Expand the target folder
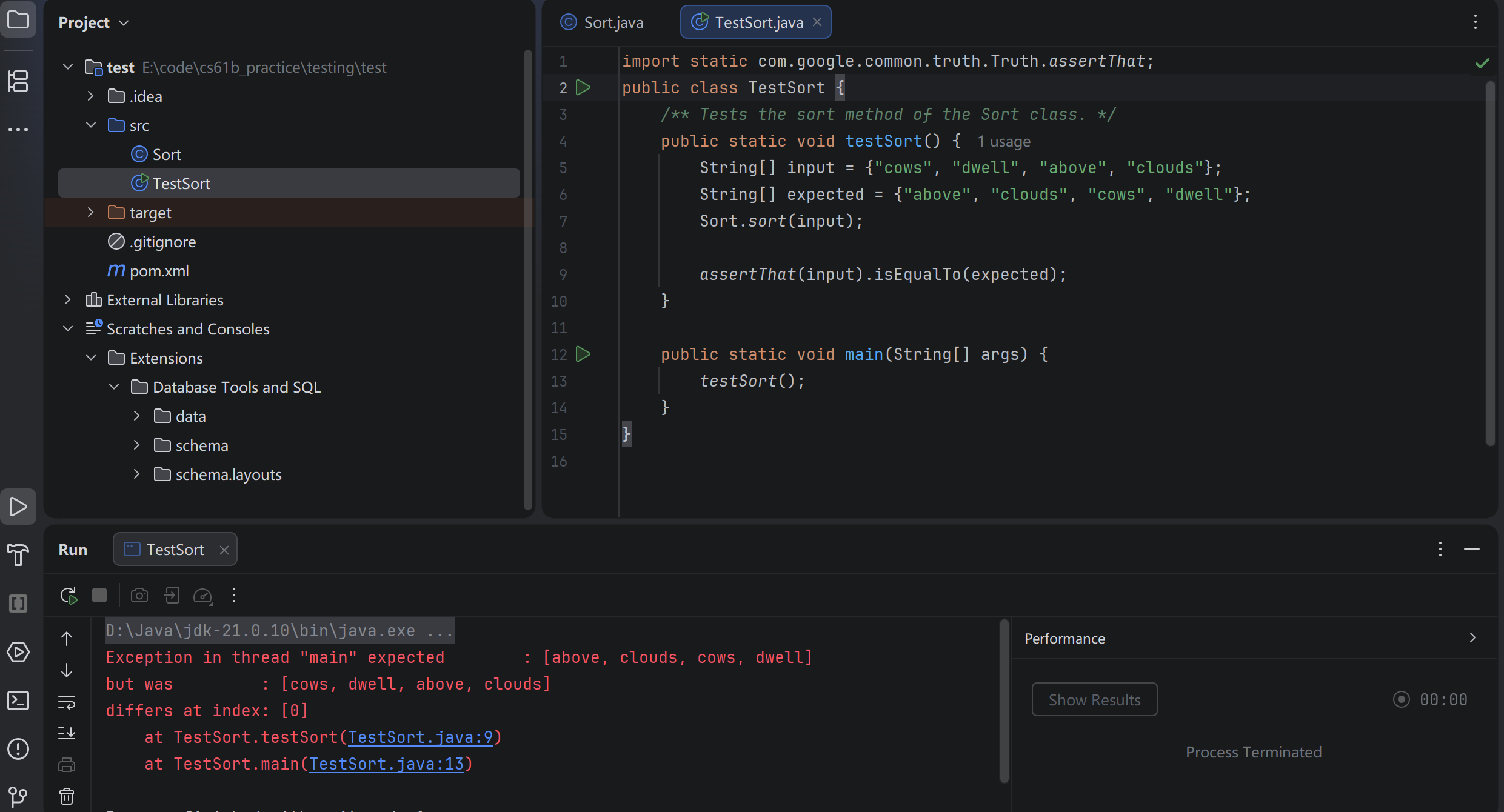Image resolution: width=1504 pixels, height=812 pixels. [x=90, y=212]
